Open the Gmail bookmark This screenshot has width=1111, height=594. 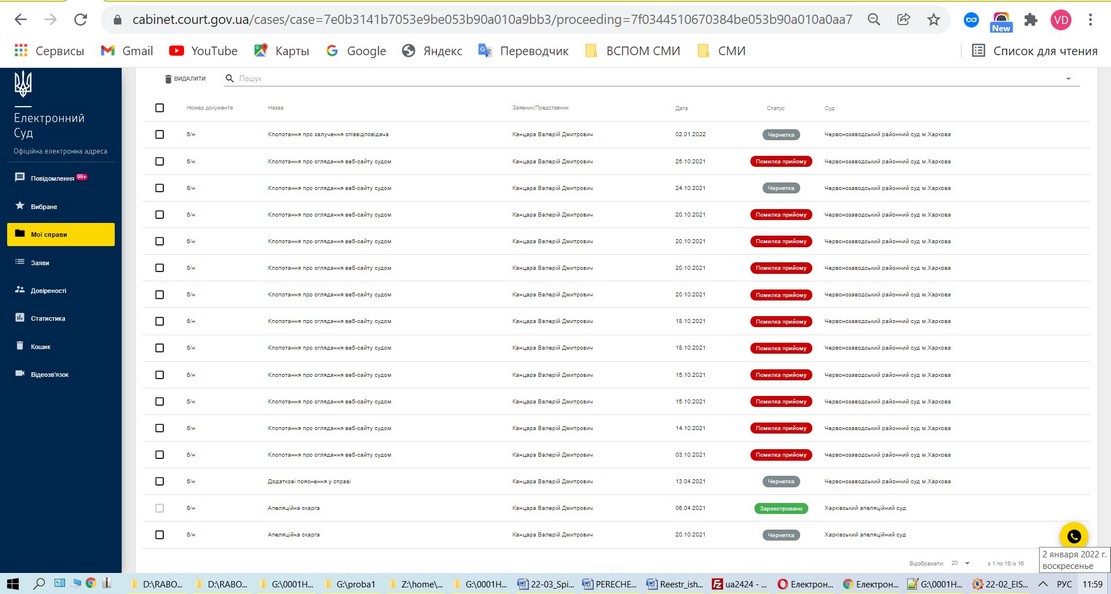point(128,50)
